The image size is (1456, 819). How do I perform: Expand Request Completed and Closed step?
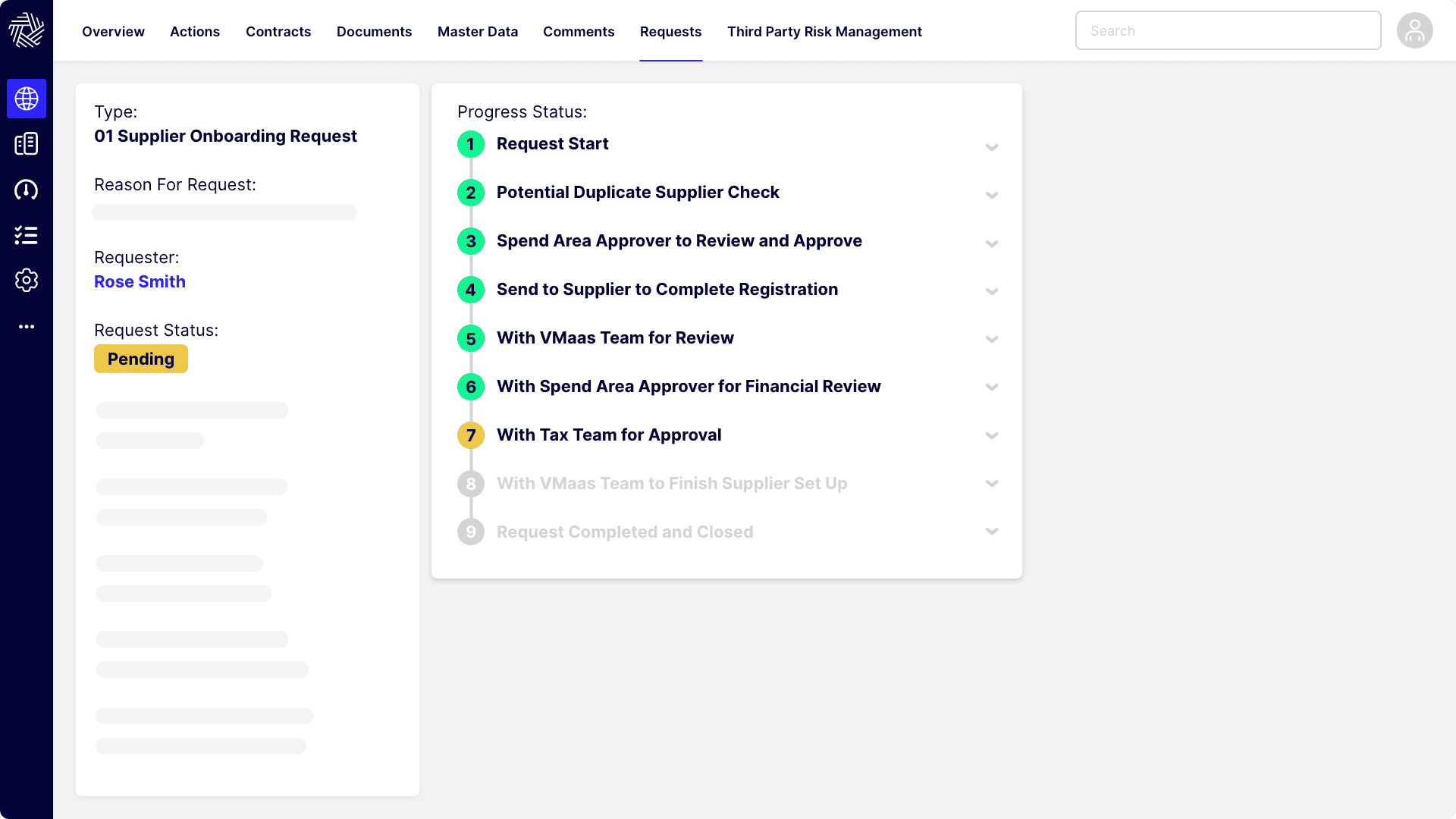(991, 531)
